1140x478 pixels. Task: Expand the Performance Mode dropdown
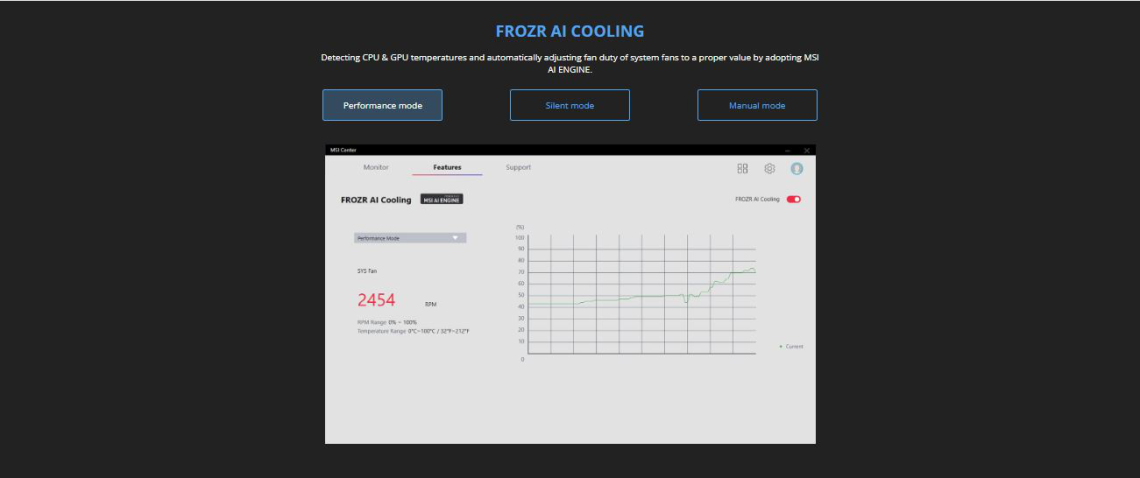click(x=410, y=238)
